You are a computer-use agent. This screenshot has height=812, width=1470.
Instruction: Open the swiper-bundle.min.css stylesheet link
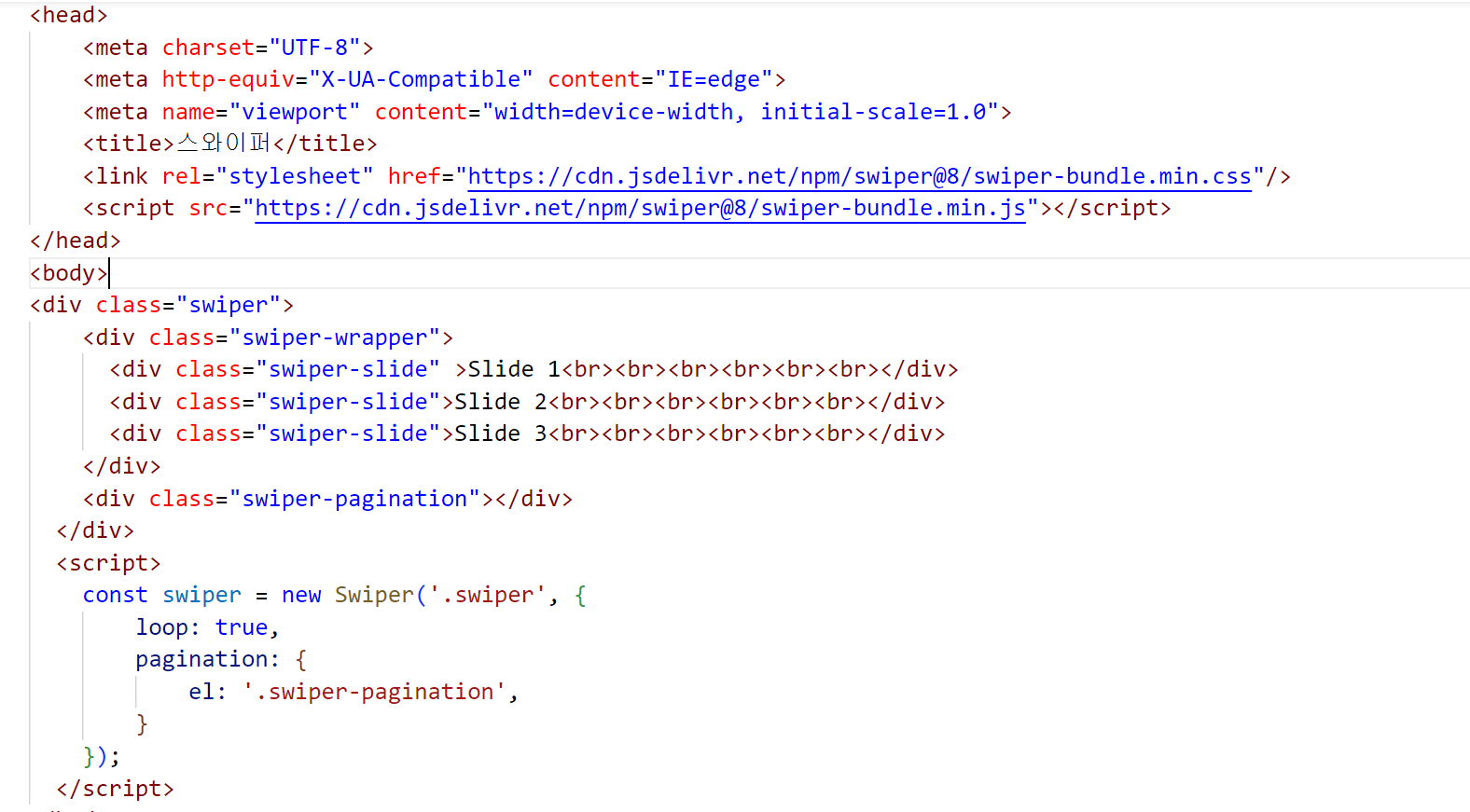[859, 176]
